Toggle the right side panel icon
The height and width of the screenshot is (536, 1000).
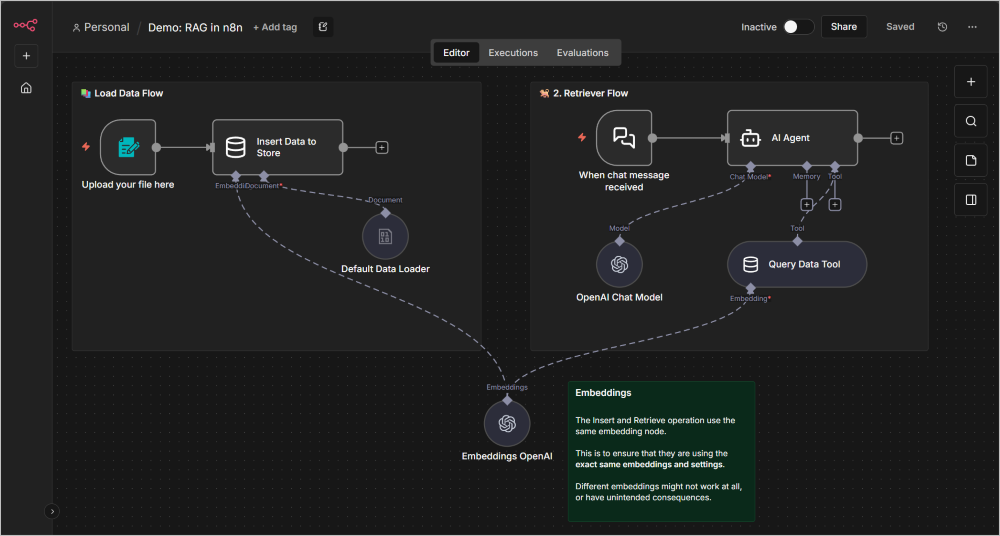point(970,200)
